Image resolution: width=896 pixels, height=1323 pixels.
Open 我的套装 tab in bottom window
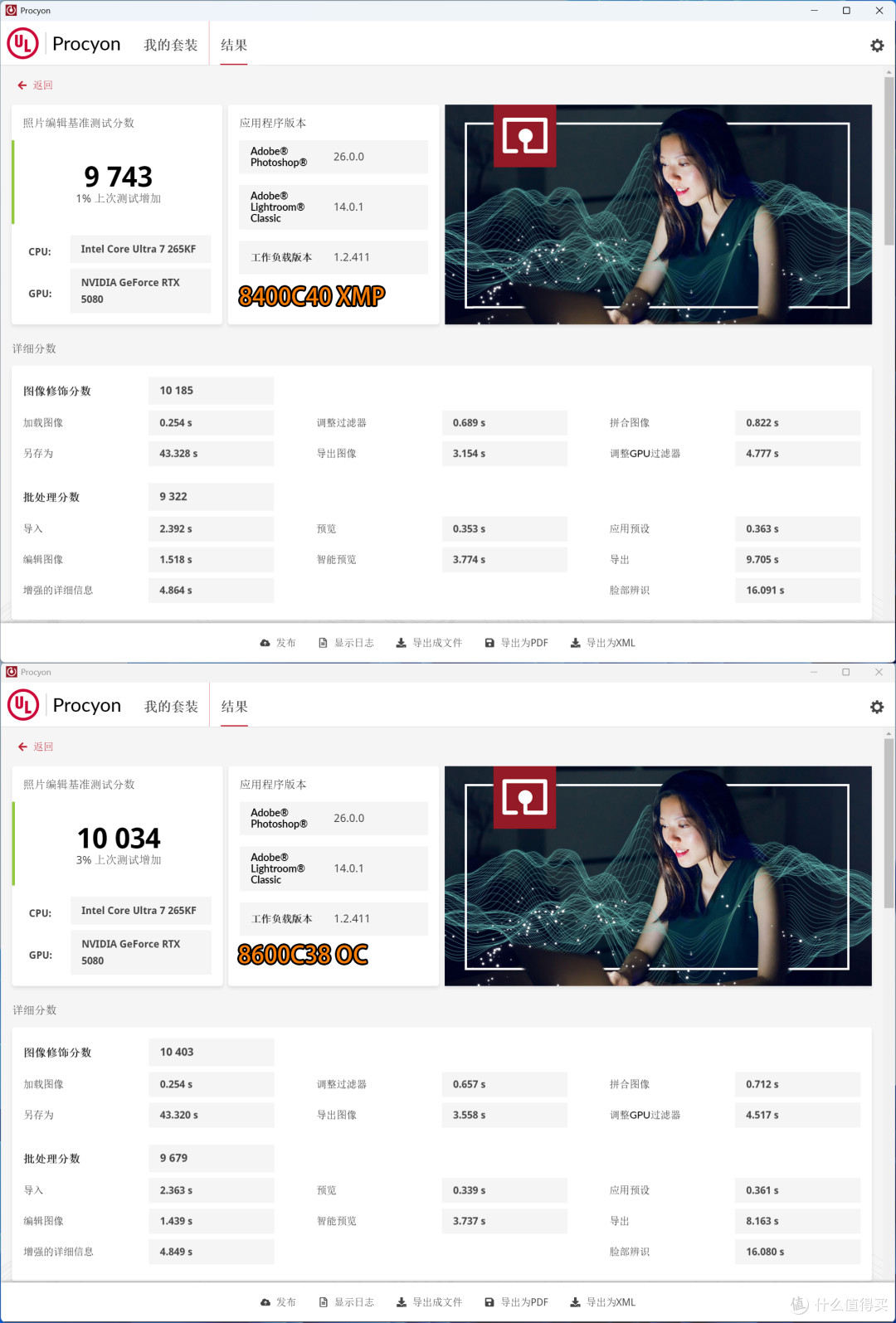(171, 707)
